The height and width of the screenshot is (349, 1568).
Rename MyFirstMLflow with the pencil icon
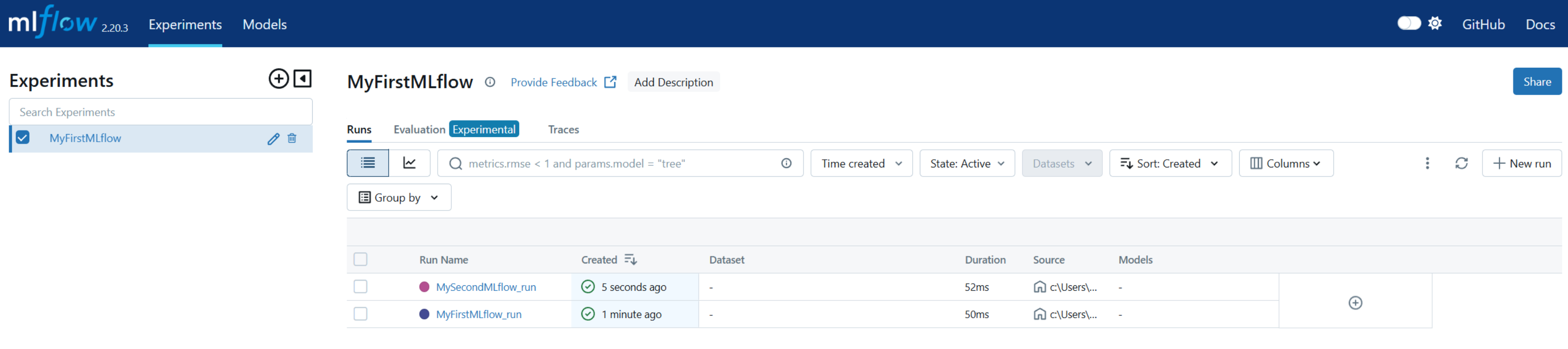pyautogui.click(x=273, y=139)
